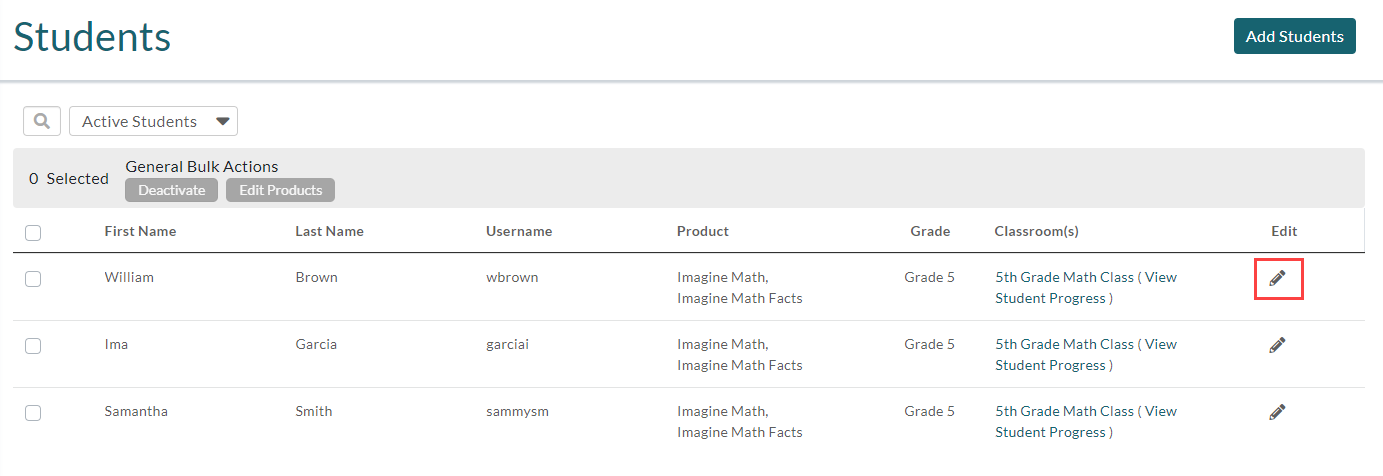1383x476 pixels.
Task: View Student Progress for Samantha Smith
Action: point(1086,422)
